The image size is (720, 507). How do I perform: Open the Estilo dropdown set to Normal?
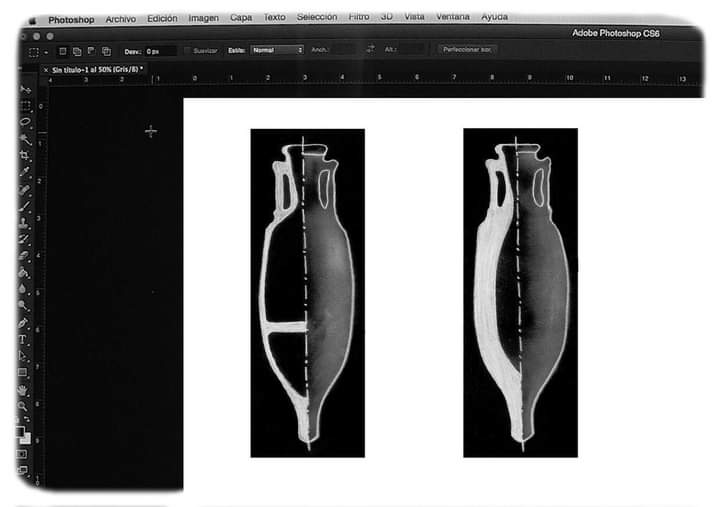pyautogui.click(x=277, y=49)
